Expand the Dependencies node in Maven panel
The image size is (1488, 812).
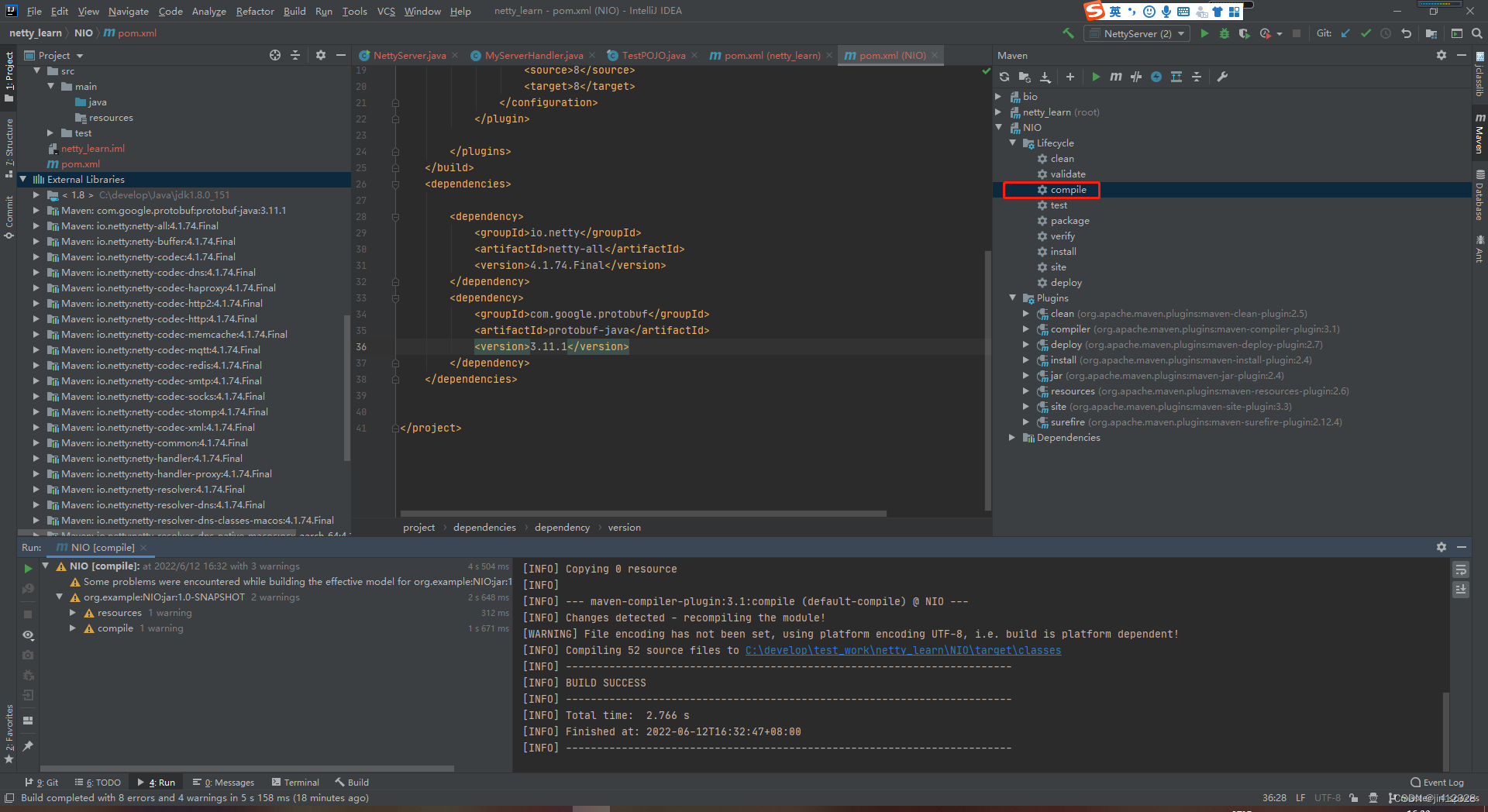click(x=1011, y=437)
